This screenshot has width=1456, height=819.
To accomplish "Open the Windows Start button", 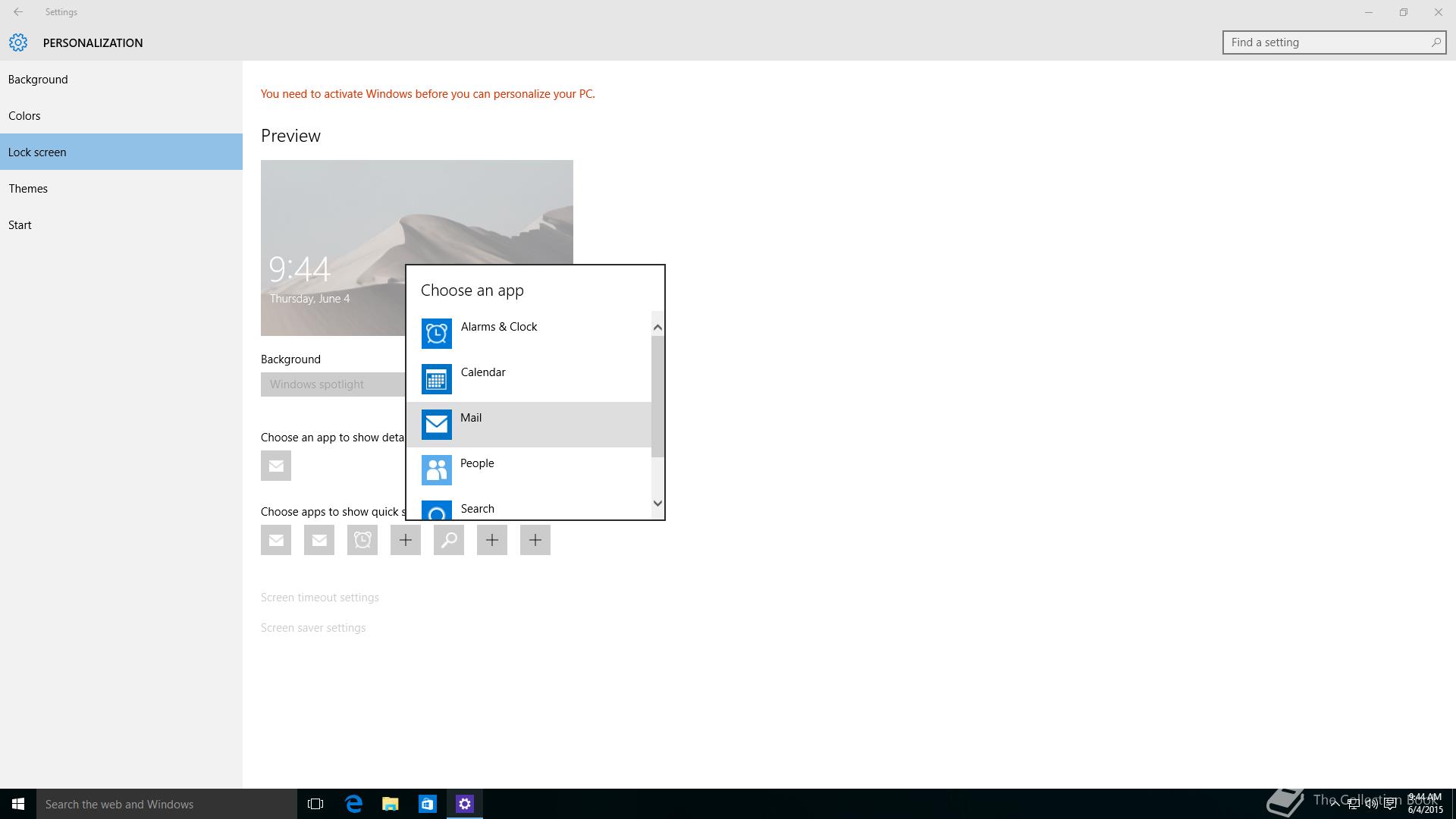I will pos(18,804).
